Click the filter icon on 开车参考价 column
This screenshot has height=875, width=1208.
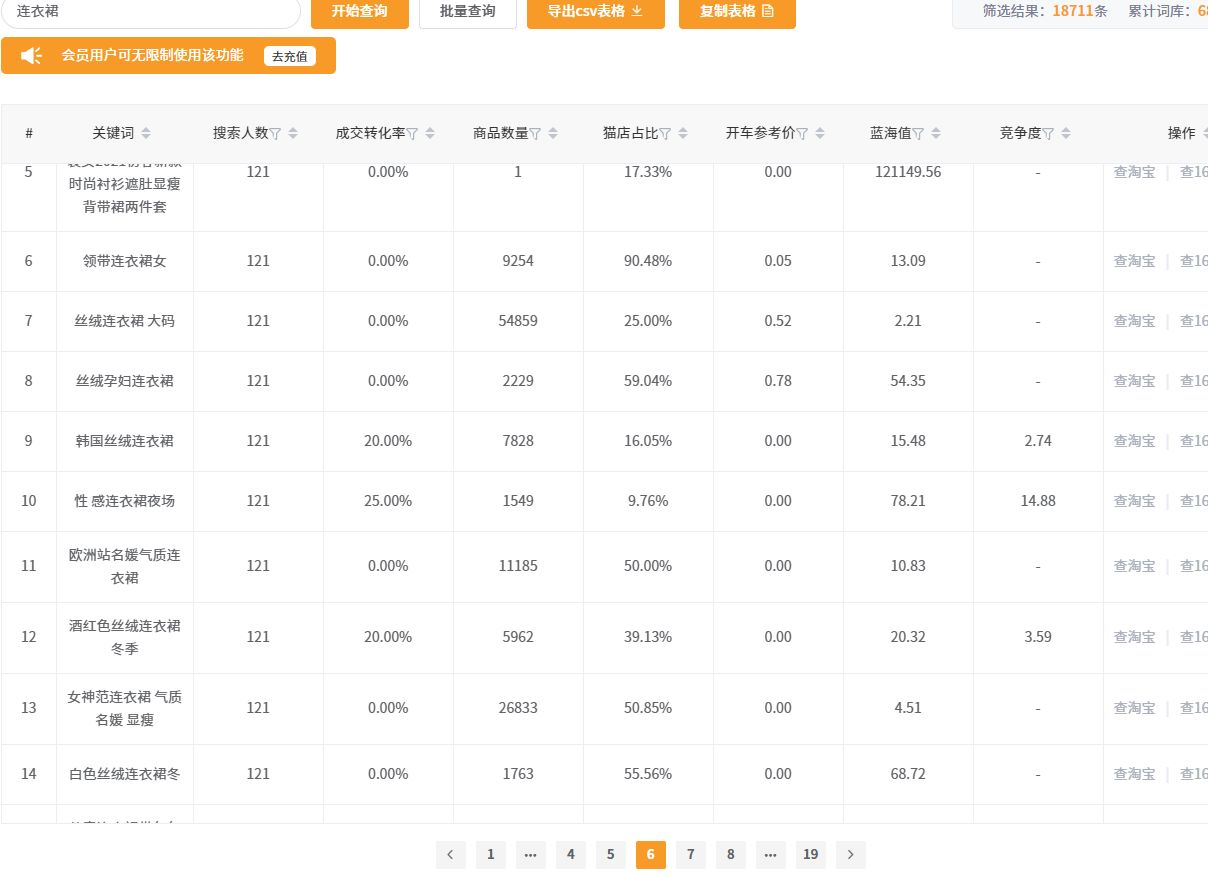click(x=802, y=134)
